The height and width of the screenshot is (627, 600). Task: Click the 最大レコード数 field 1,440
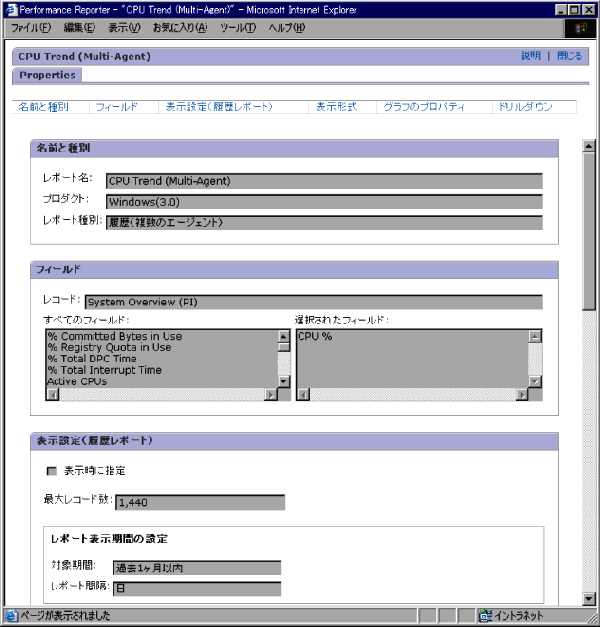pyautogui.click(x=200, y=503)
